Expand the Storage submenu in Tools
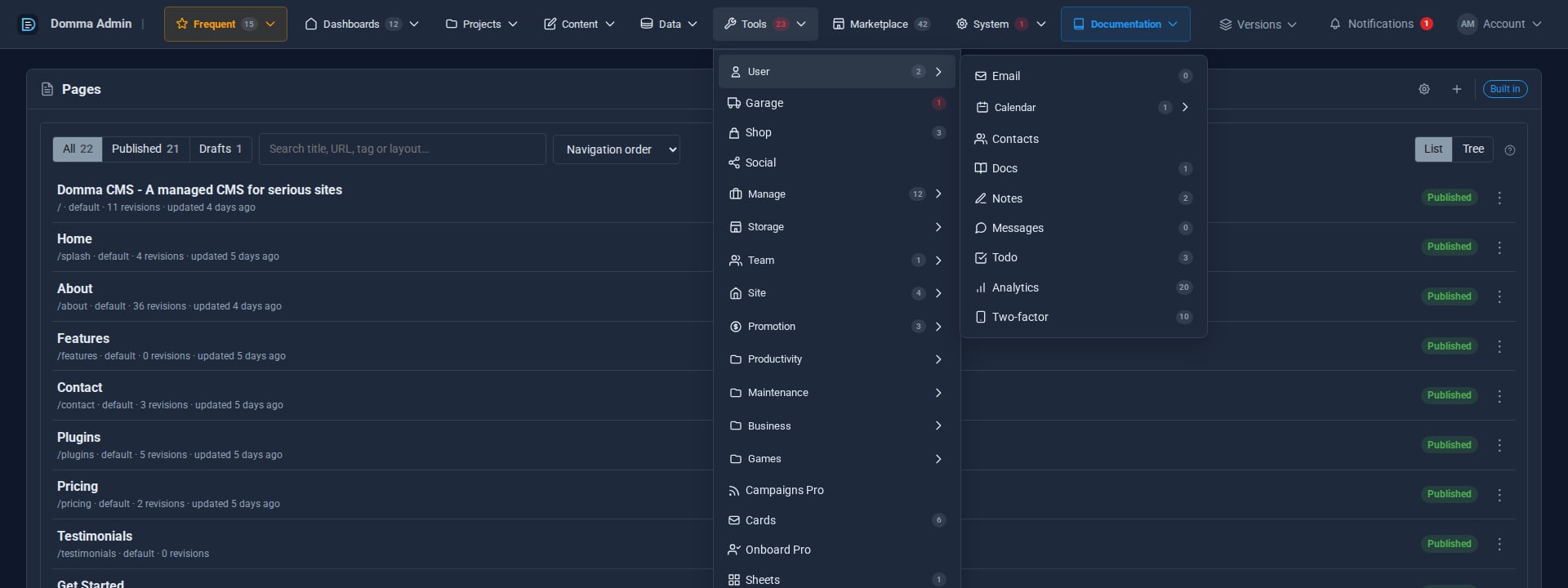Screen dimensions: 1568x588 pos(837,227)
